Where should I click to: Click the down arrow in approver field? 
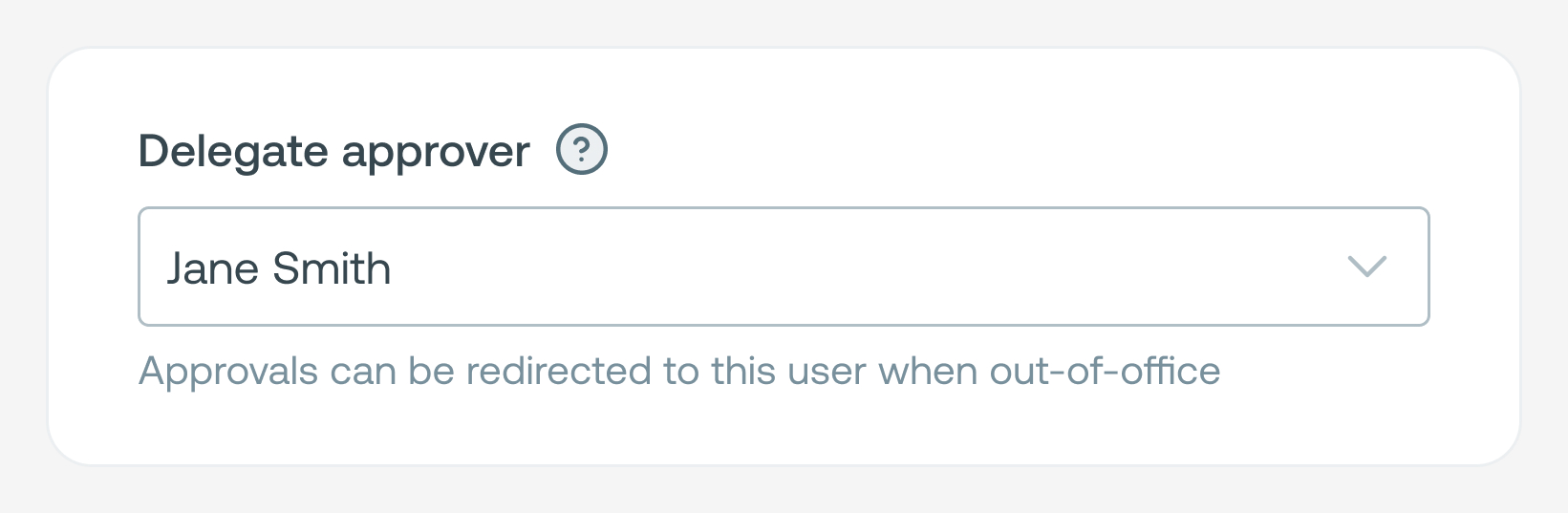coord(1366,267)
